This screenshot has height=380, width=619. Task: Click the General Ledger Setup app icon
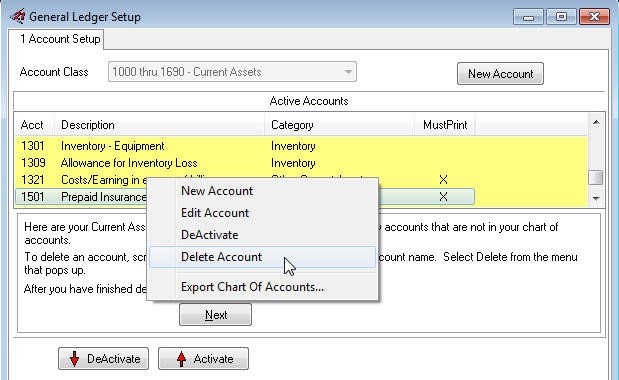coord(17,17)
